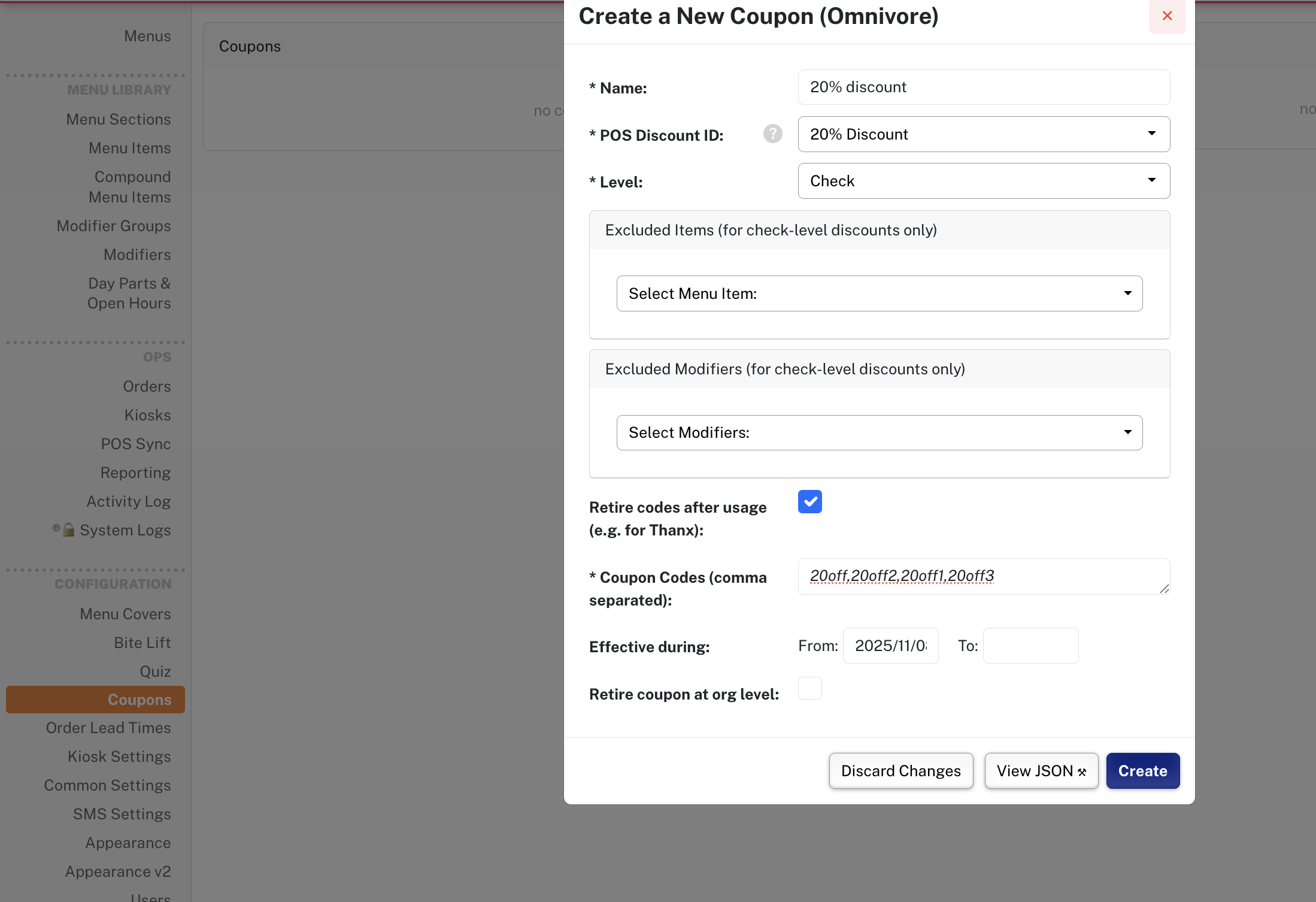Image resolution: width=1316 pixels, height=902 pixels.
Task: Open Modifier Groups in sidebar
Action: pos(114,226)
